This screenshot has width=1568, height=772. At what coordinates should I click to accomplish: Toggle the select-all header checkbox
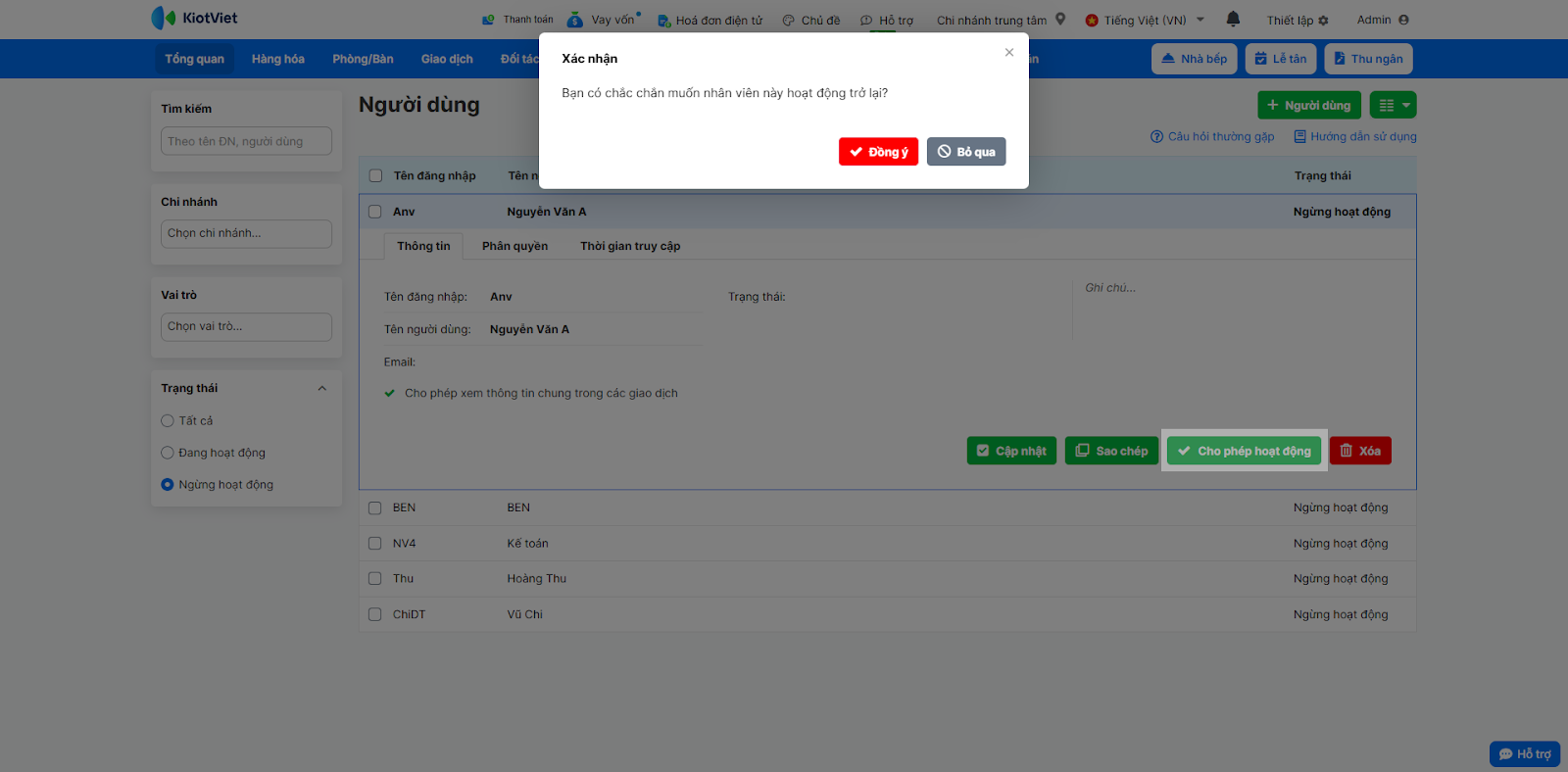(x=375, y=176)
